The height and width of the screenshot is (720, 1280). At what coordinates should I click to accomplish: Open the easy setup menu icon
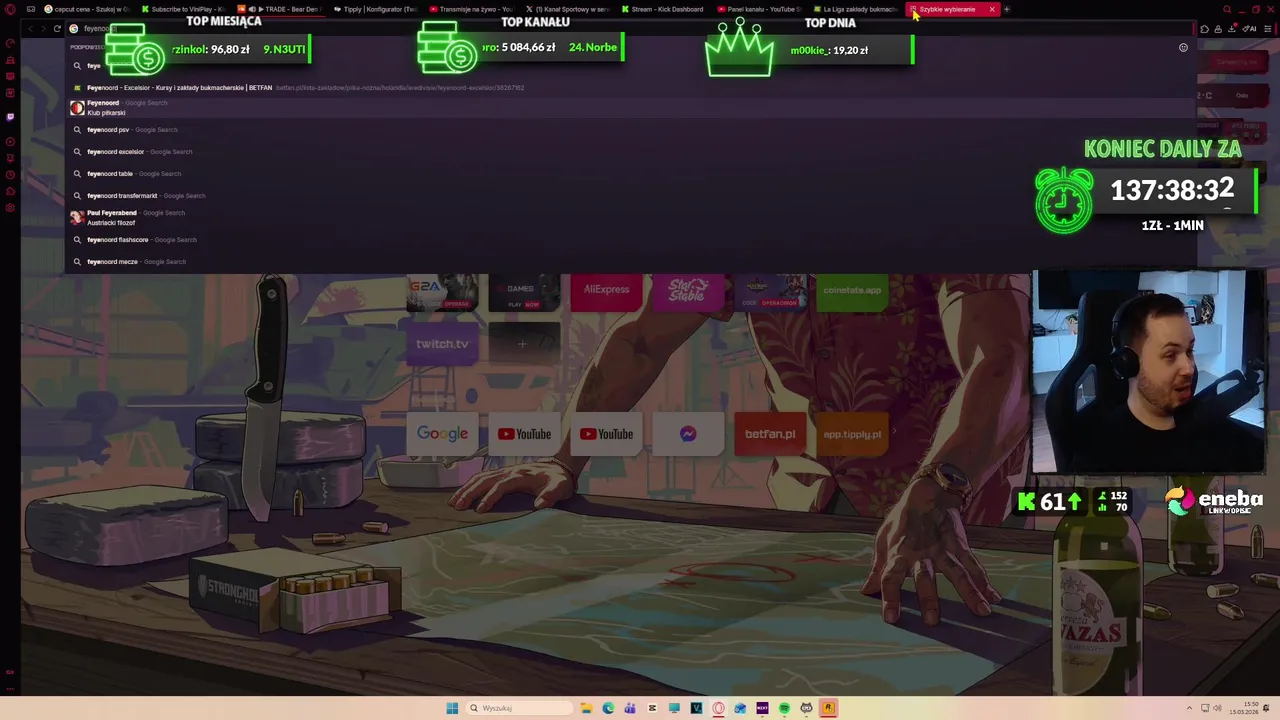[x=1268, y=29]
